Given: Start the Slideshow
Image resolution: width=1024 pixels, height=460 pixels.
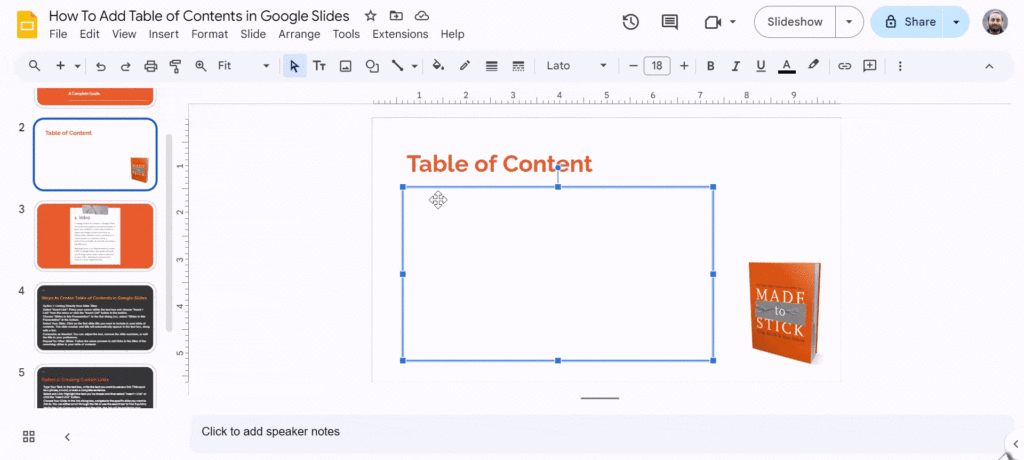Looking at the screenshot, I should [795, 22].
